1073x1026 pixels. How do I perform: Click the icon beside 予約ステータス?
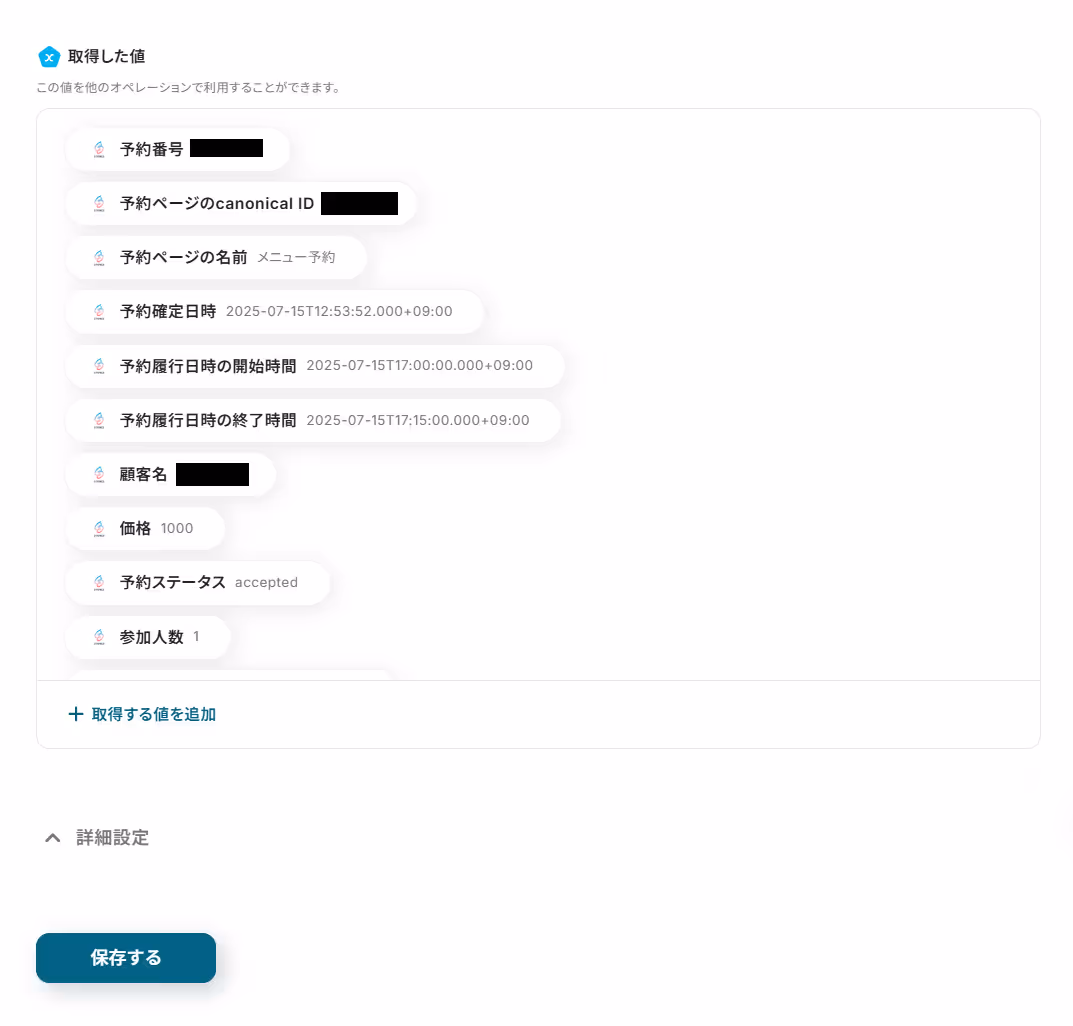(99, 582)
